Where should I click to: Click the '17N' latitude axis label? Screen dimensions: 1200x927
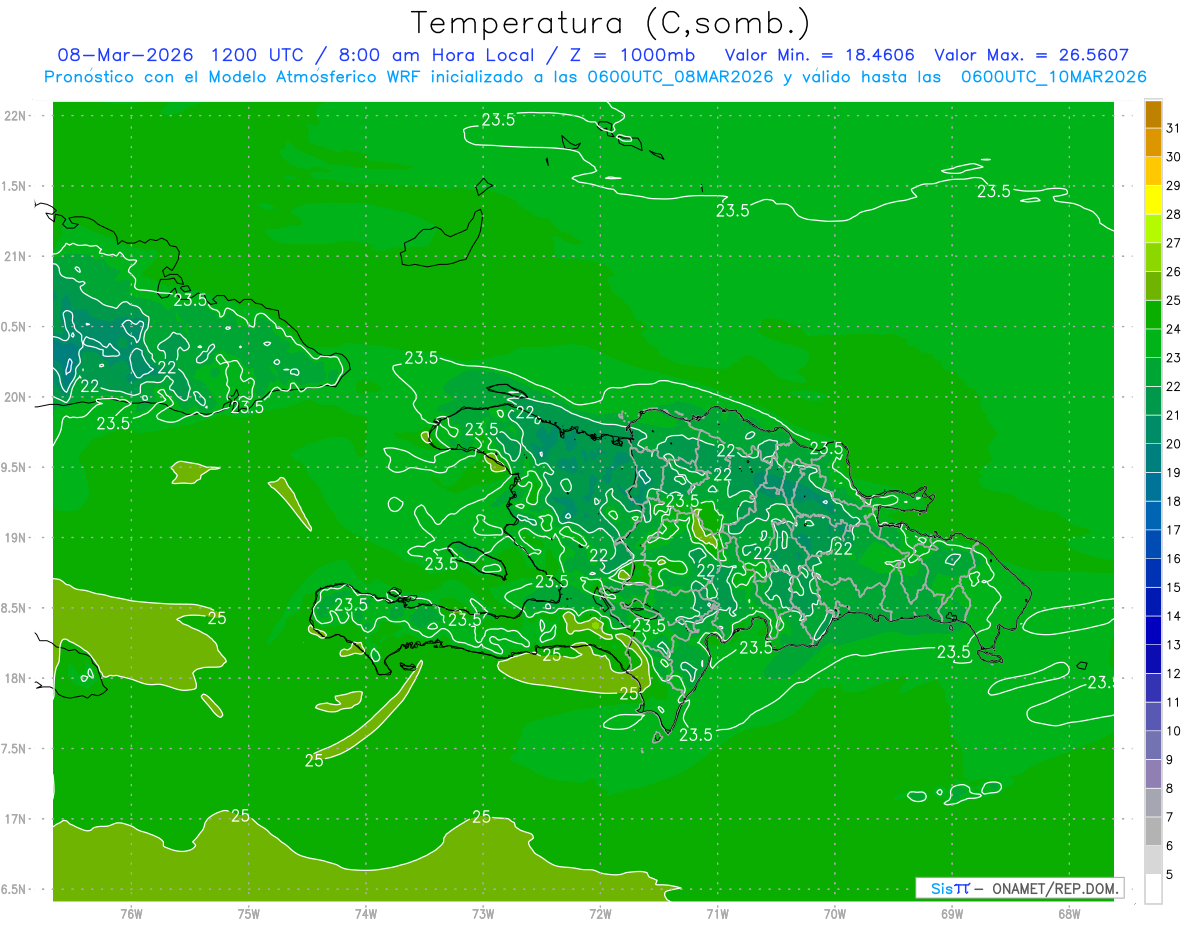point(15,819)
